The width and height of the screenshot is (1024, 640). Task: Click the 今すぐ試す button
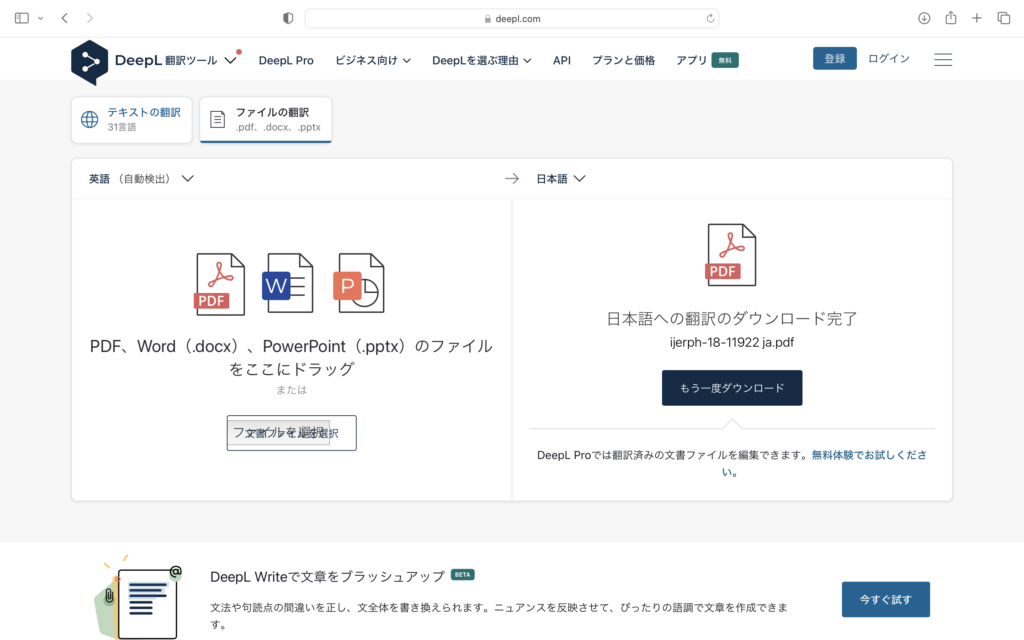click(885, 599)
